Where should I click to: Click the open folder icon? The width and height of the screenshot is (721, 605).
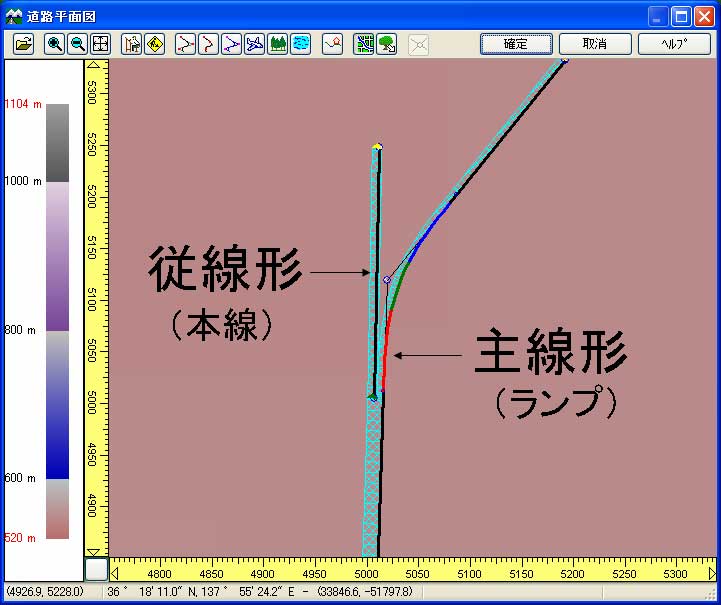[x=24, y=44]
